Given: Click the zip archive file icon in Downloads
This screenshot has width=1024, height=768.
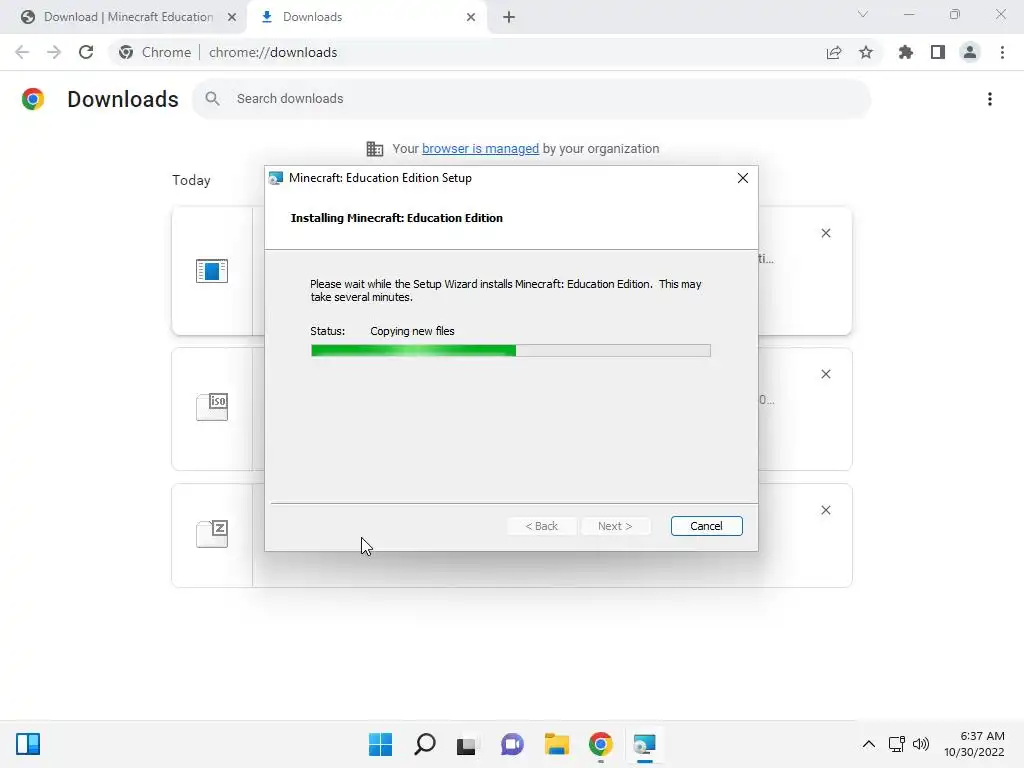Looking at the screenshot, I should (212, 534).
